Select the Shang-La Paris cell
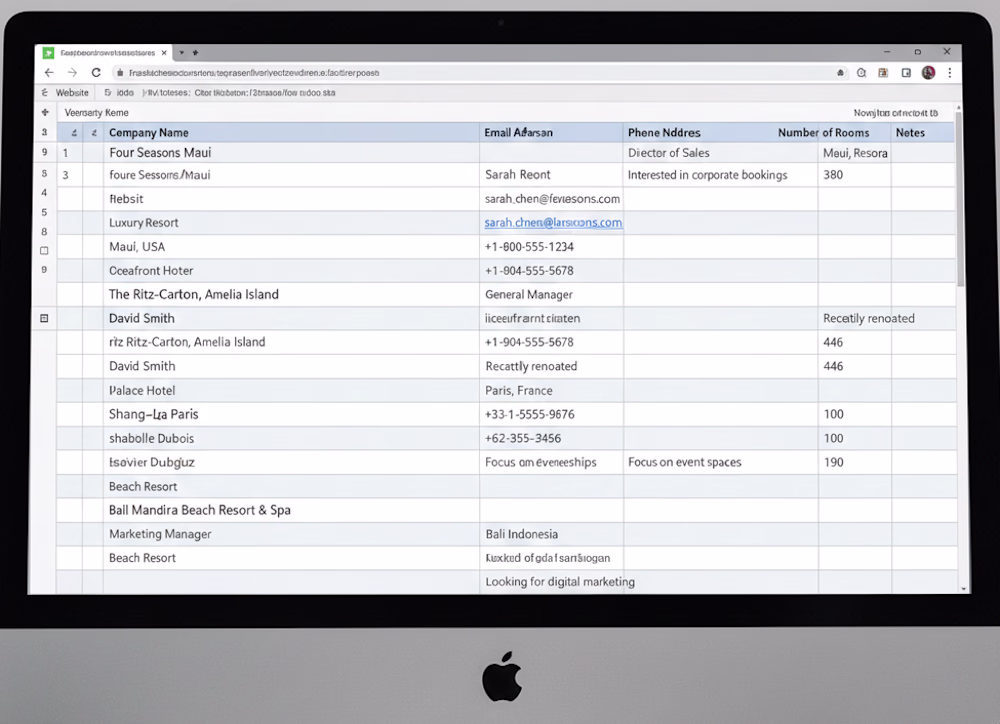The height and width of the screenshot is (724, 1000). [291, 415]
